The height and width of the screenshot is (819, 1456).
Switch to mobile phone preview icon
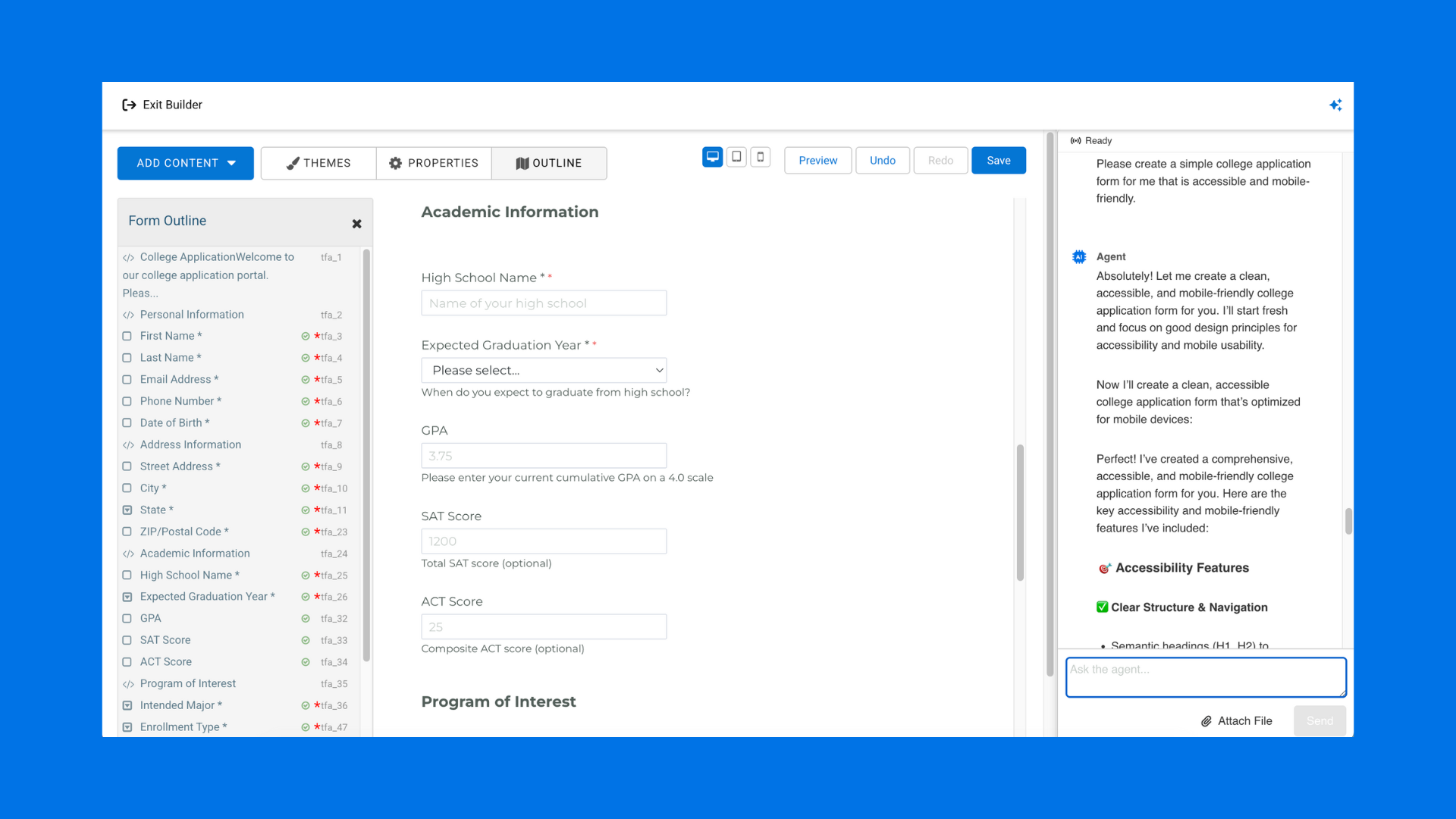760,157
